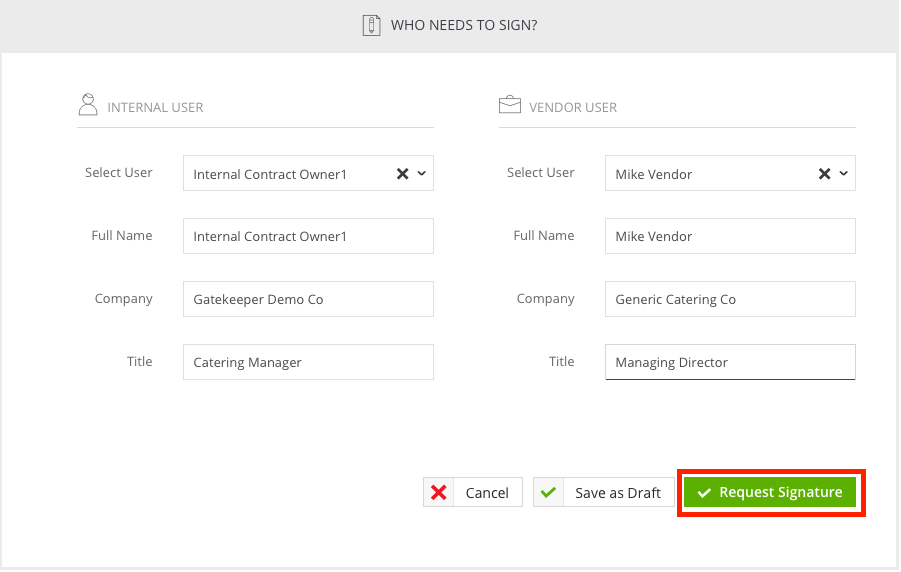Edit the Catering Manager title field
Viewport: 901px width, 572px height.
[x=308, y=362]
